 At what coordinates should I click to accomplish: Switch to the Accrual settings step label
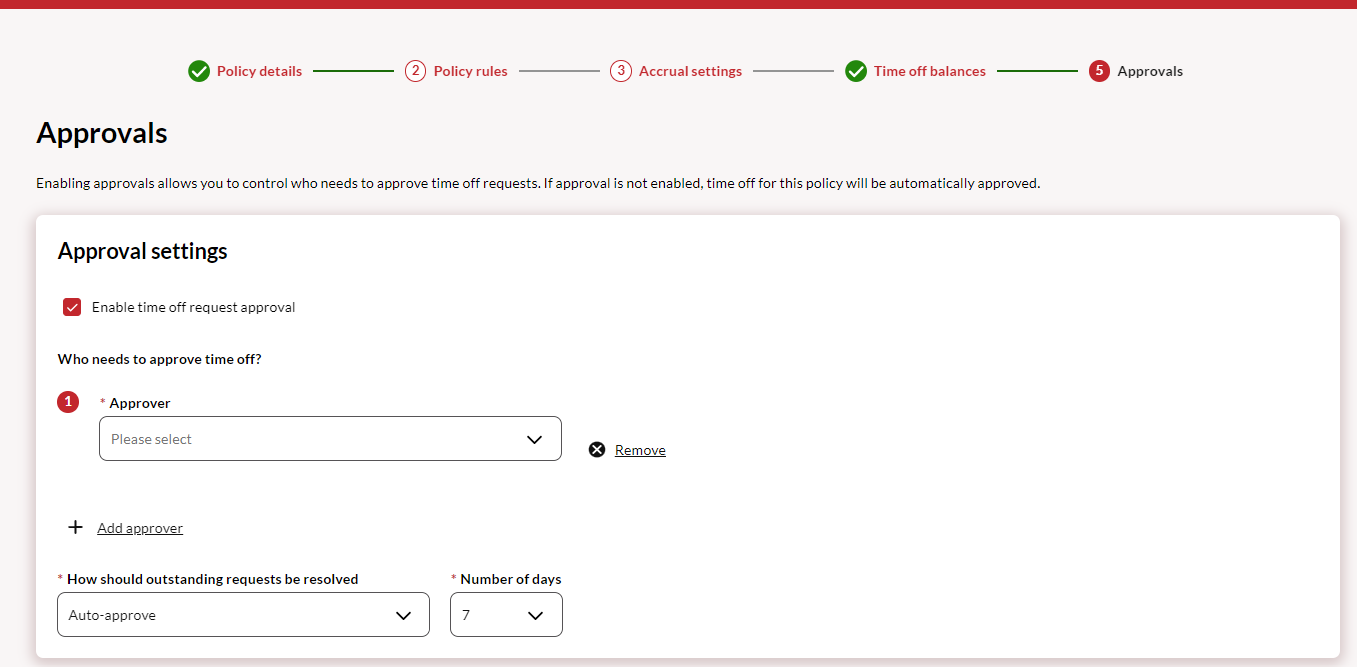(690, 71)
